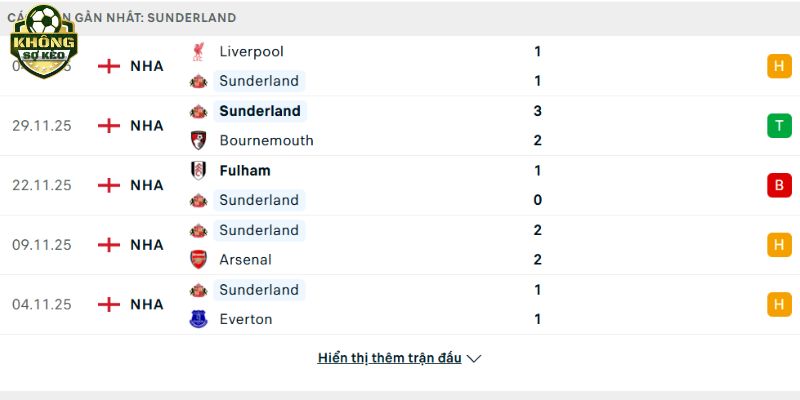Open the Liverpool team name link
Viewport: 800px width, 400px height.
click(251, 51)
